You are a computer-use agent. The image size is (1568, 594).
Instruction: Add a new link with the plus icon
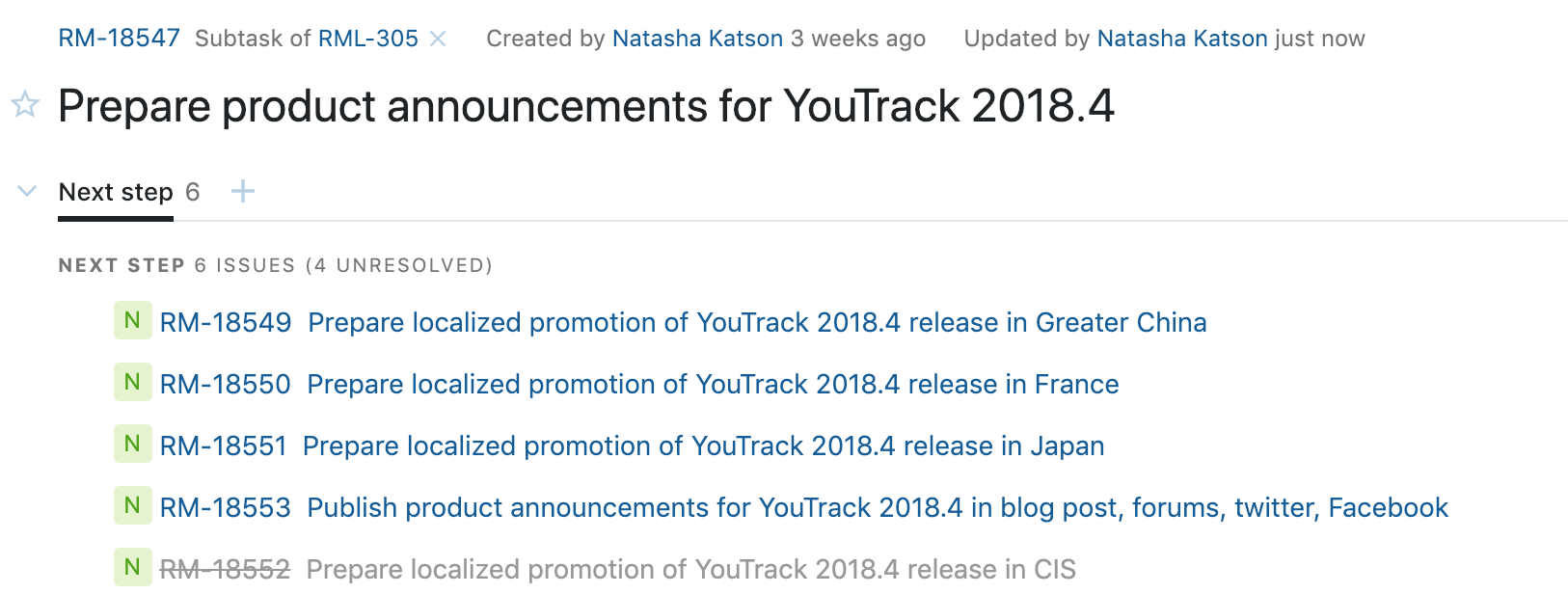[x=243, y=191]
